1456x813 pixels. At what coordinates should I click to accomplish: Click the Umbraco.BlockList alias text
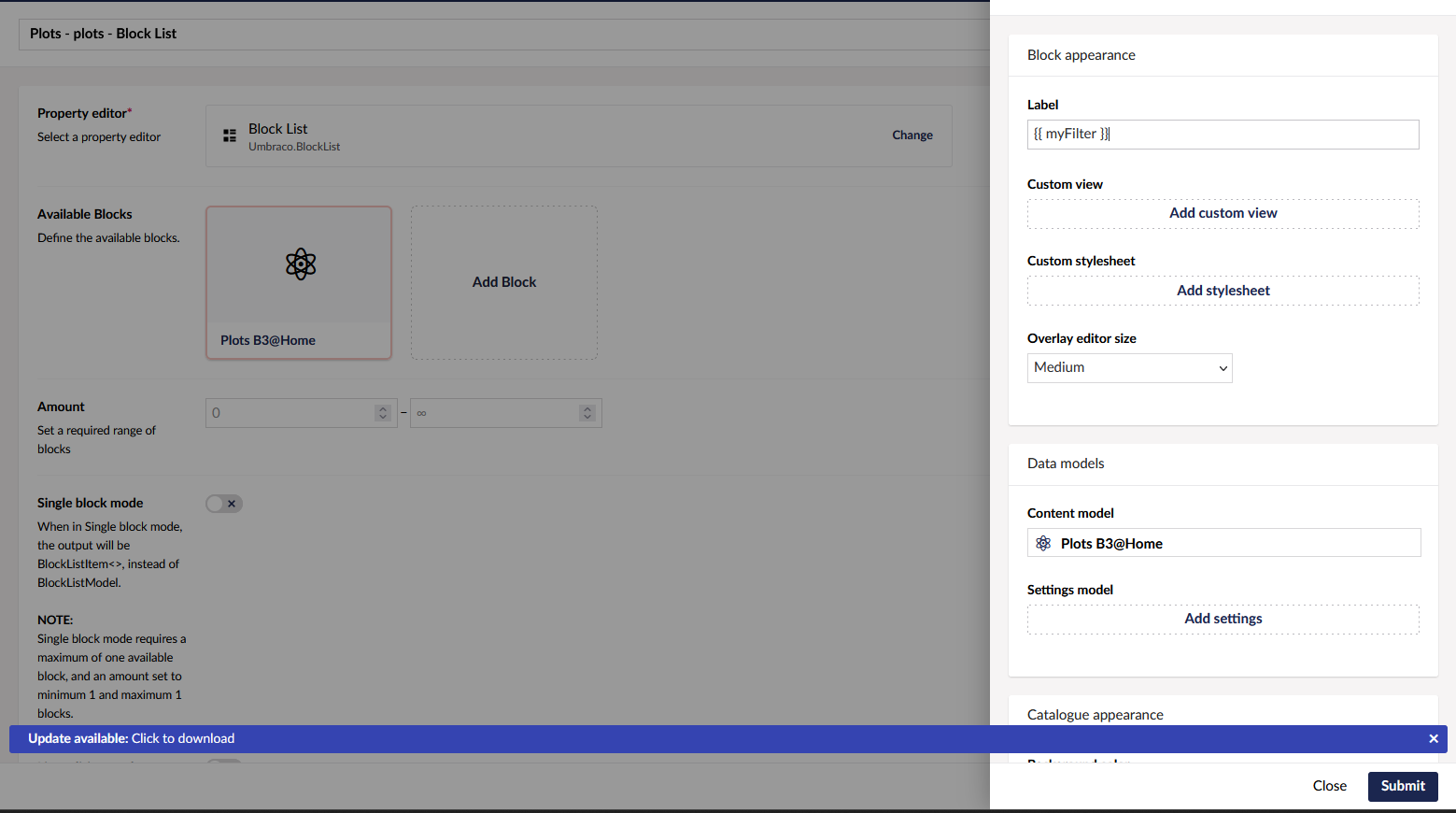coord(294,147)
